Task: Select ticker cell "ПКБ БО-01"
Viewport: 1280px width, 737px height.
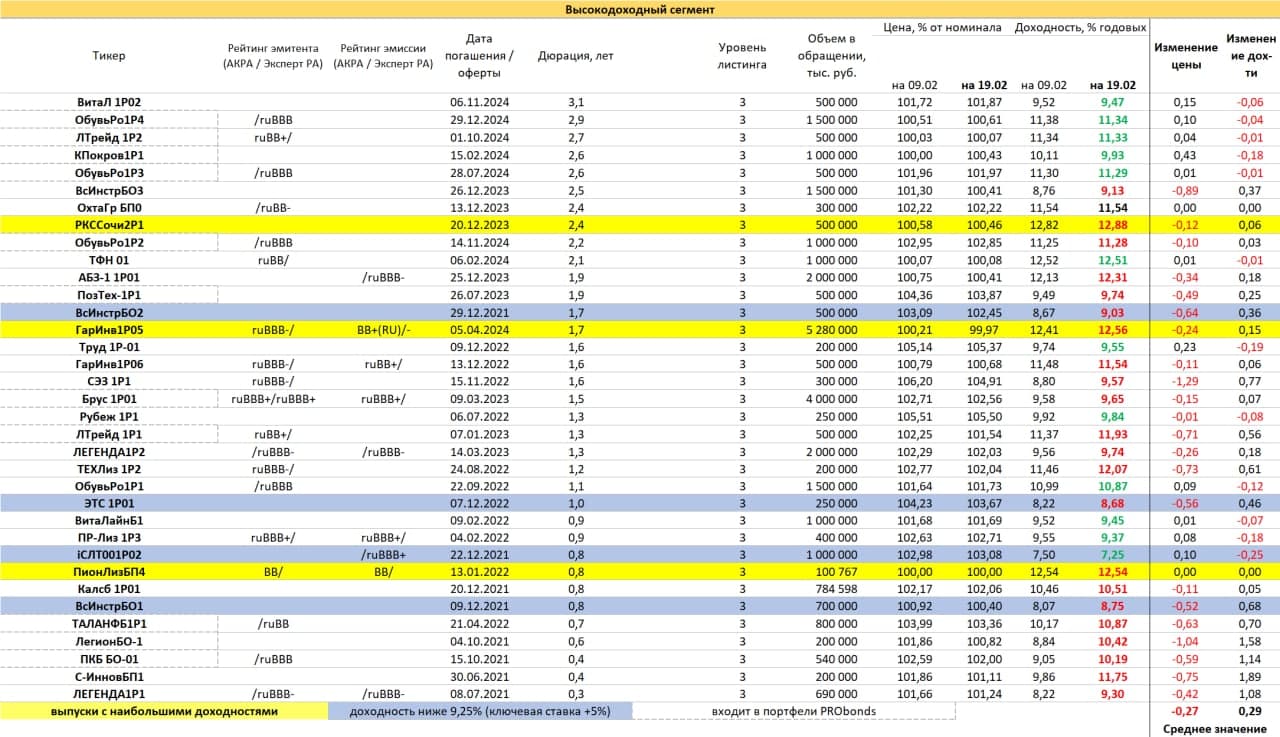Action: (x=109, y=660)
